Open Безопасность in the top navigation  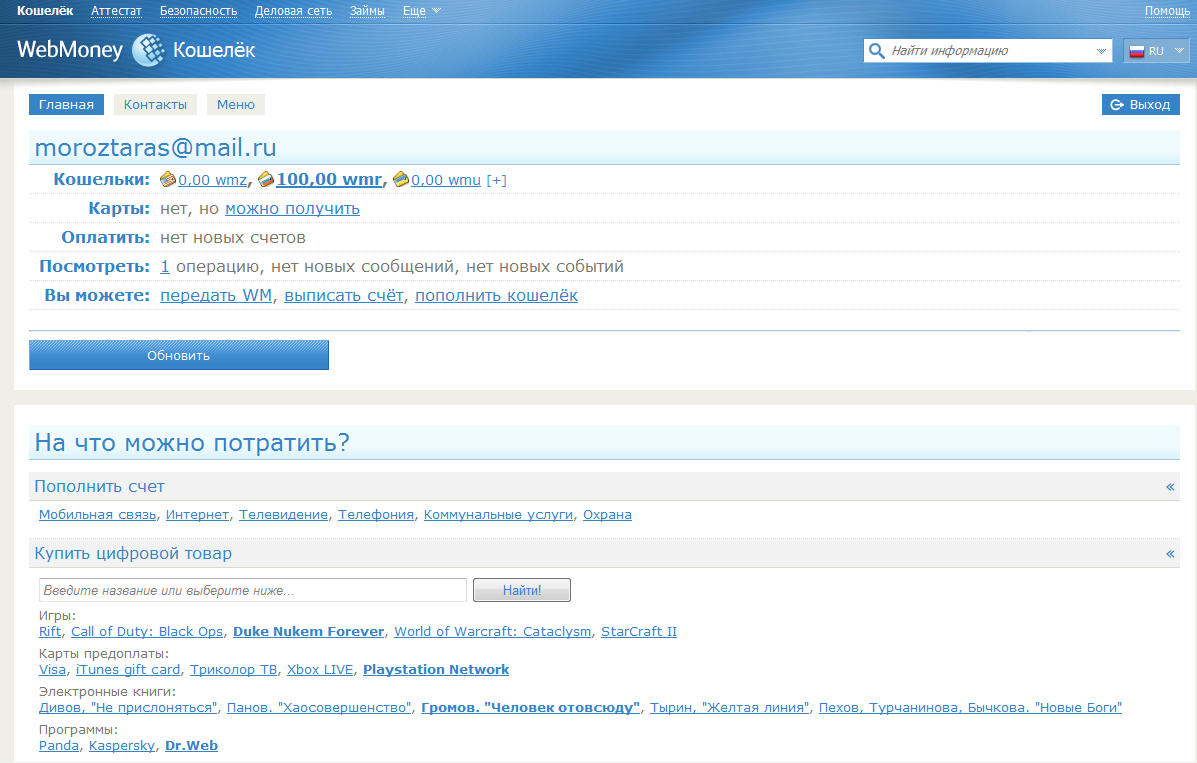(x=198, y=11)
